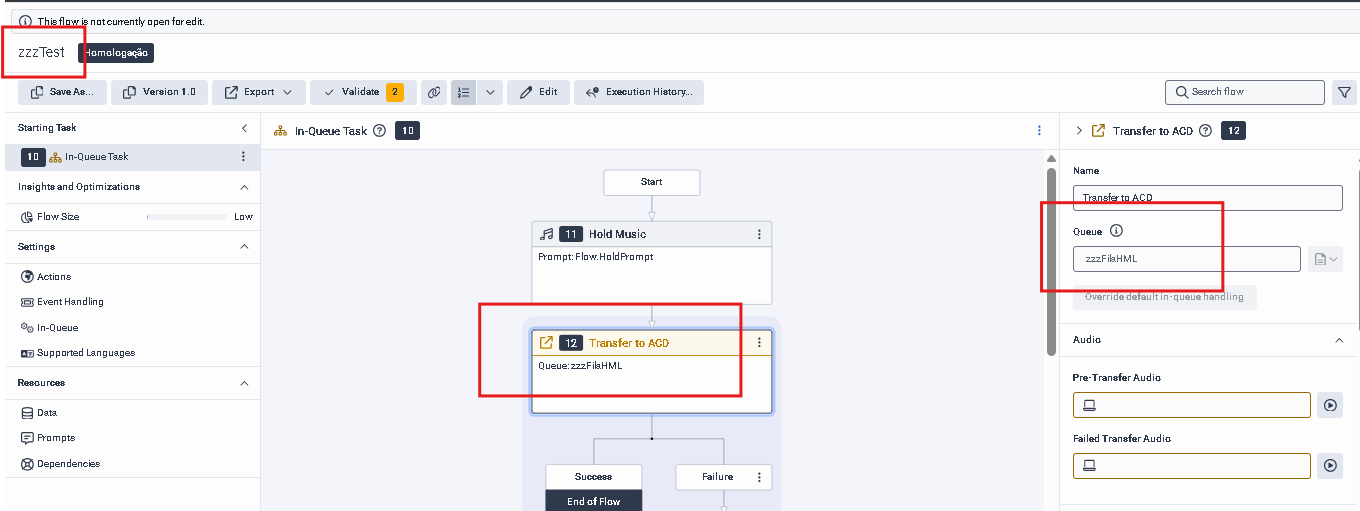The image size is (1360, 511).
Task: Toggle the numbered list view icon
Action: [x=463, y=92]
